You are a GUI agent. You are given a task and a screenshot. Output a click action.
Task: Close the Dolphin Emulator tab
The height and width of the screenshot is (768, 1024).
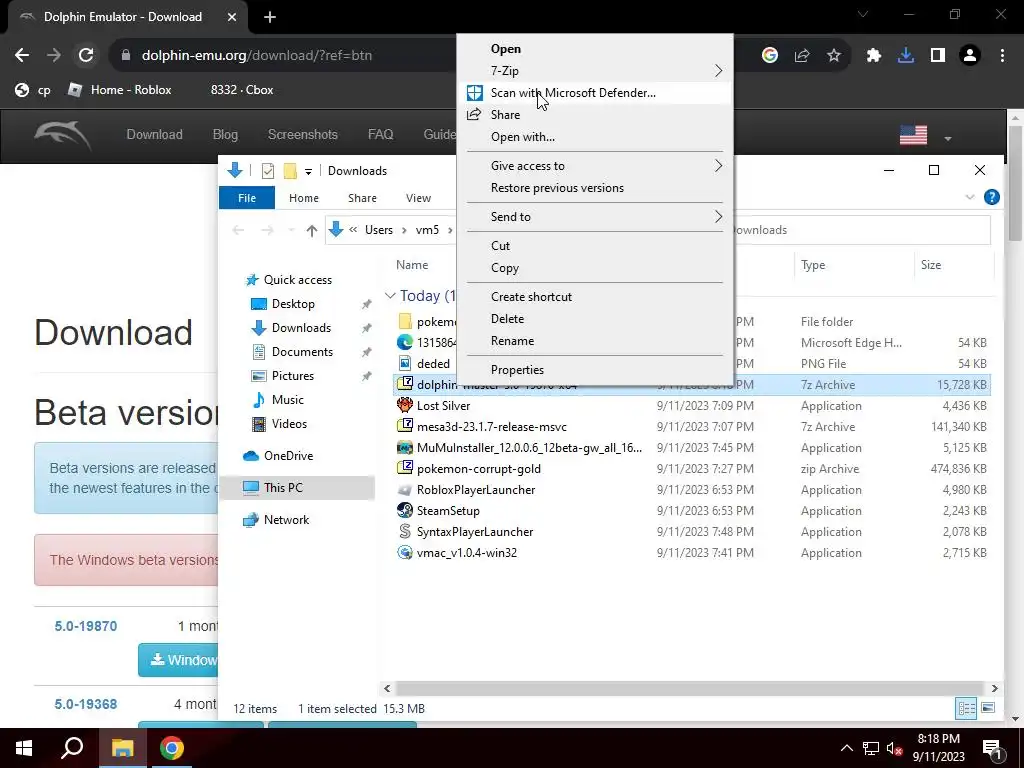click(x=232, y=17)
